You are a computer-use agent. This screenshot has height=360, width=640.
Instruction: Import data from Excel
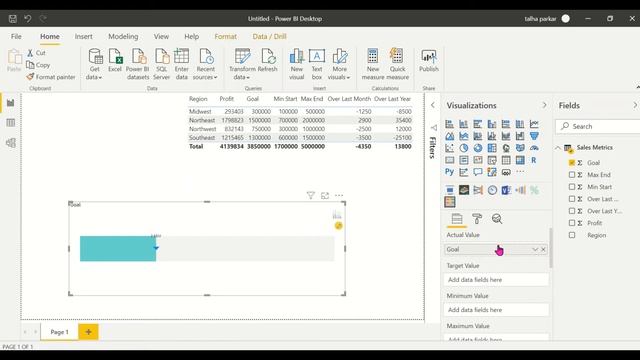click(x=115, y=60)
